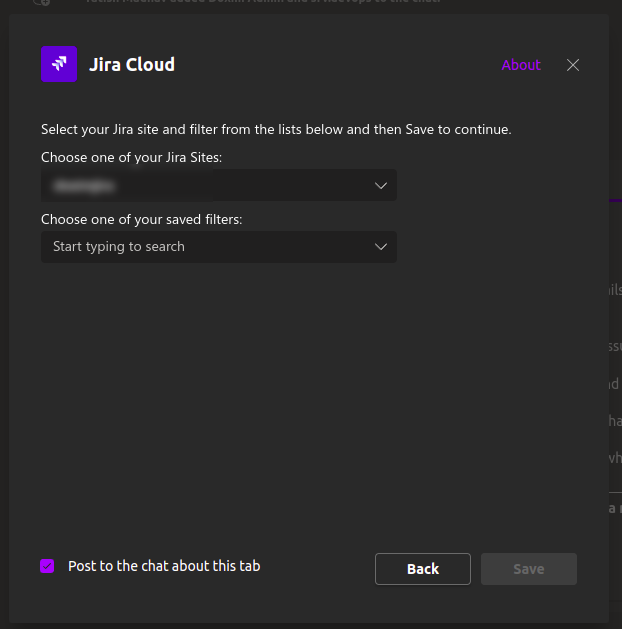Click the 'Jira Cloud' dialog title

[132, 65]
